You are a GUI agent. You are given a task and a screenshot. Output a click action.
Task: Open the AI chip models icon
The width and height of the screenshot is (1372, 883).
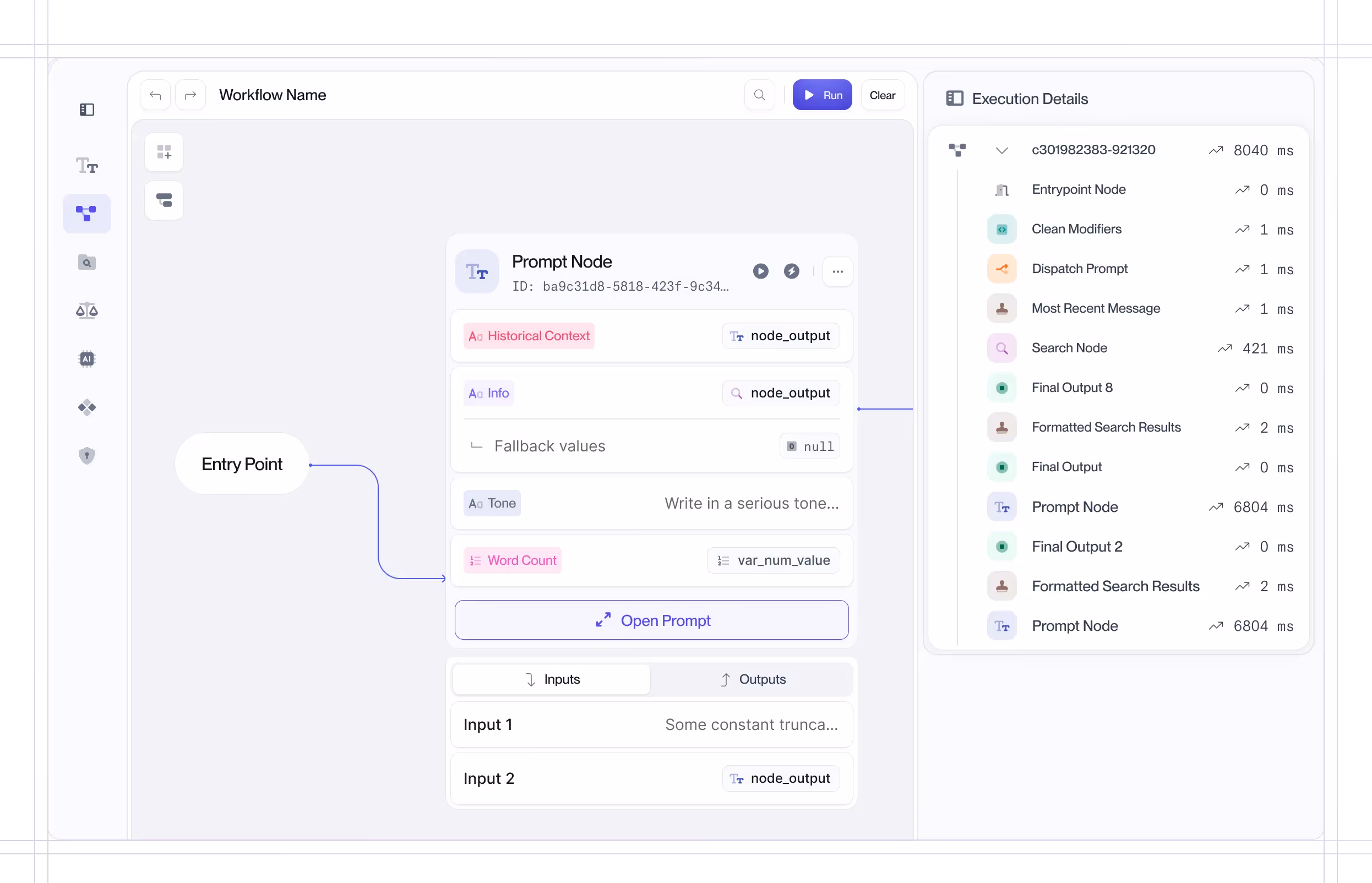click(86, 359)
